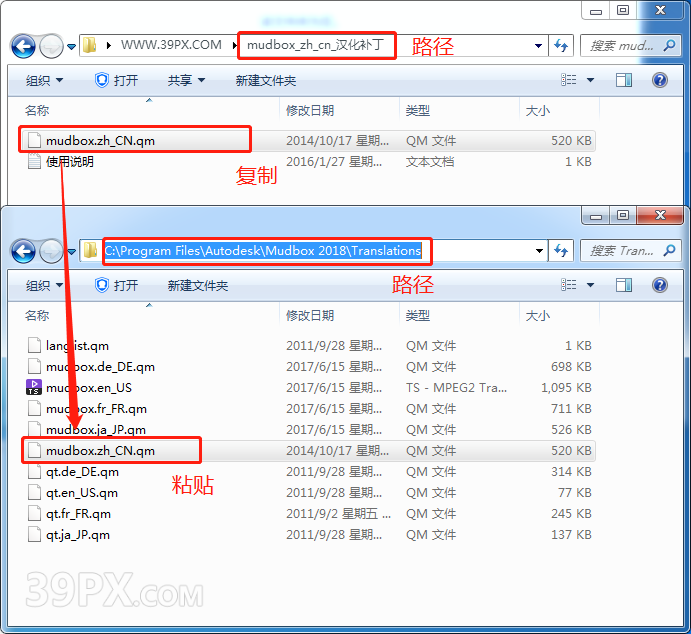Click help question mark icon in the top window
Screen dimensions: 691x634
(x=660, y=80)
